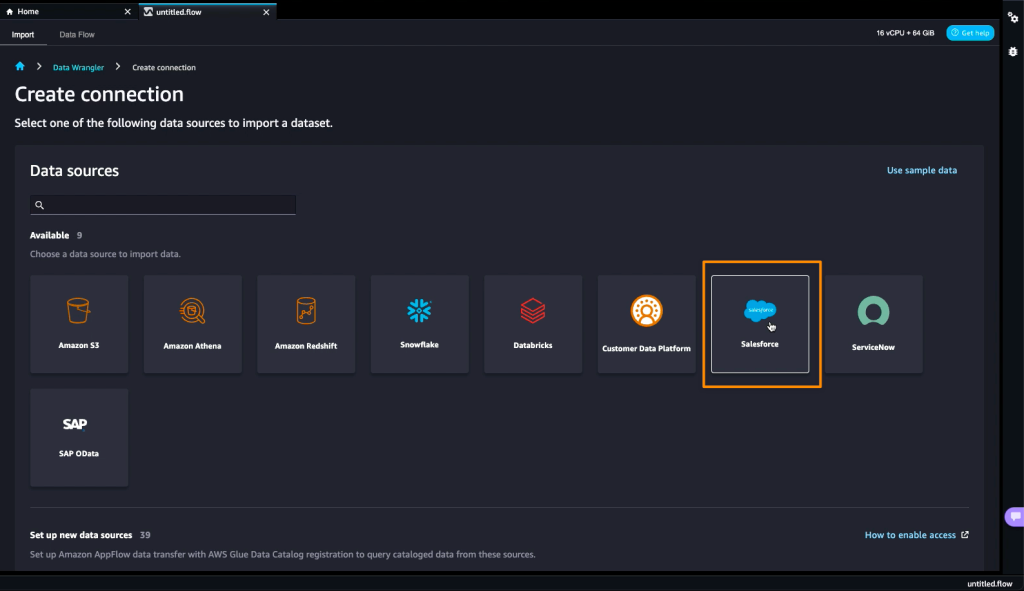Select the ServiceNow data source
Screen dimensions: 1024x591
tap(873, 324)
